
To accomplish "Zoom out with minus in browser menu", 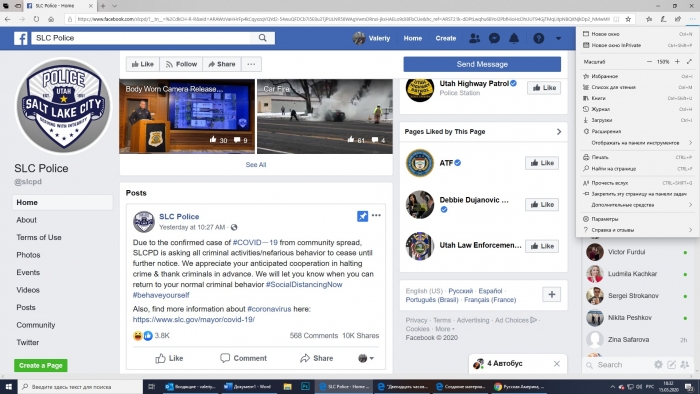I will tap(649, 62).
